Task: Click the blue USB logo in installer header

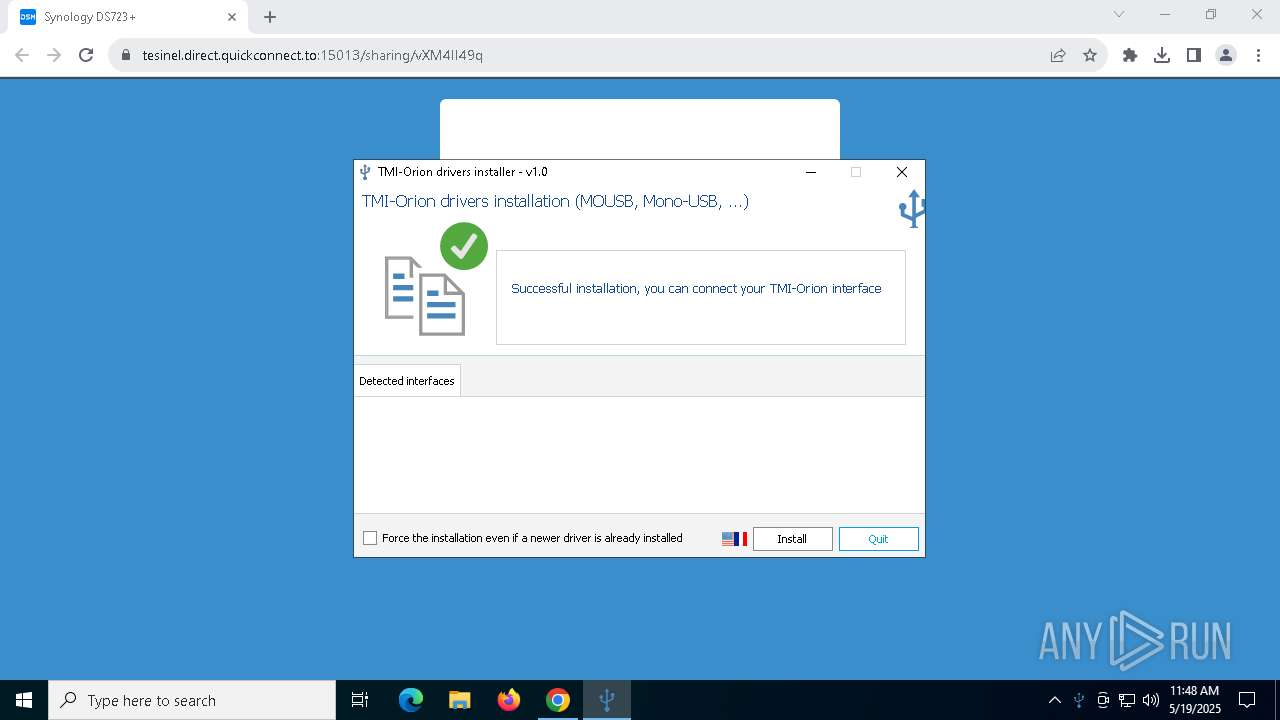Action: coord(911,209)
